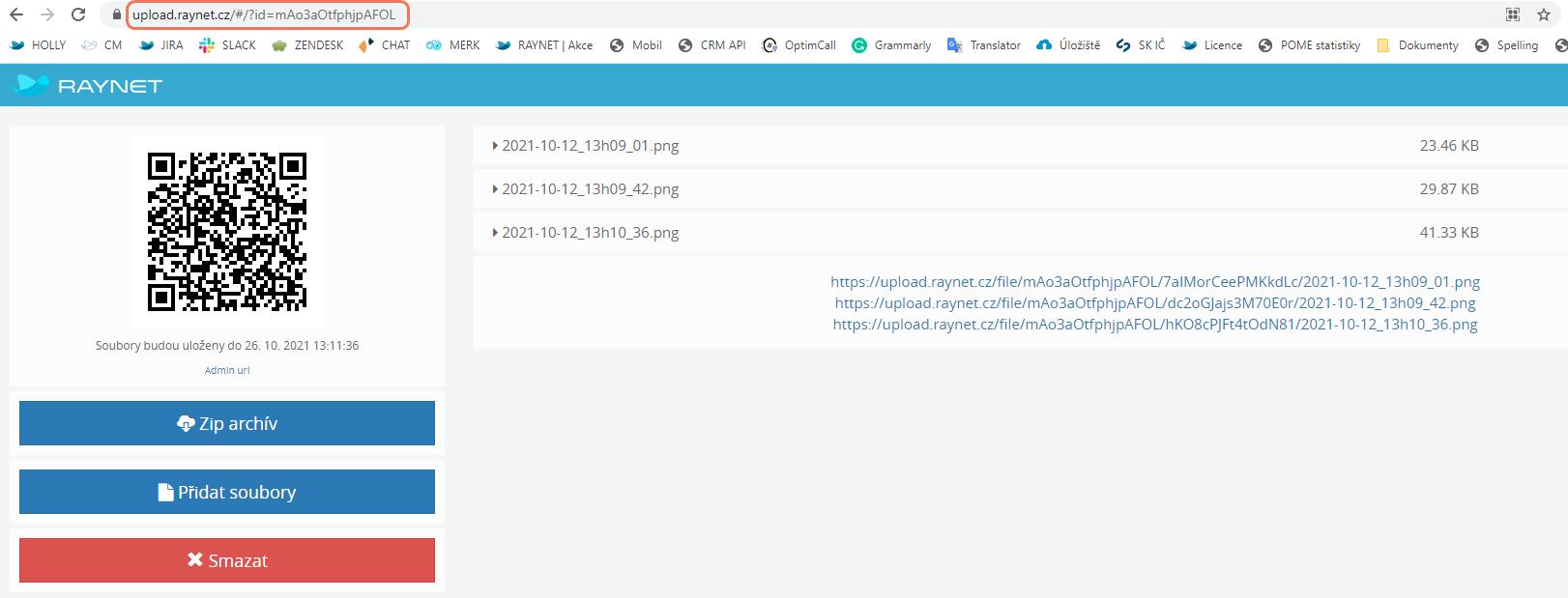Image resolution: width=1568 pixels, height=598 pixels.
Task: Click the Zip archív download button
Action: pos(227,423)
